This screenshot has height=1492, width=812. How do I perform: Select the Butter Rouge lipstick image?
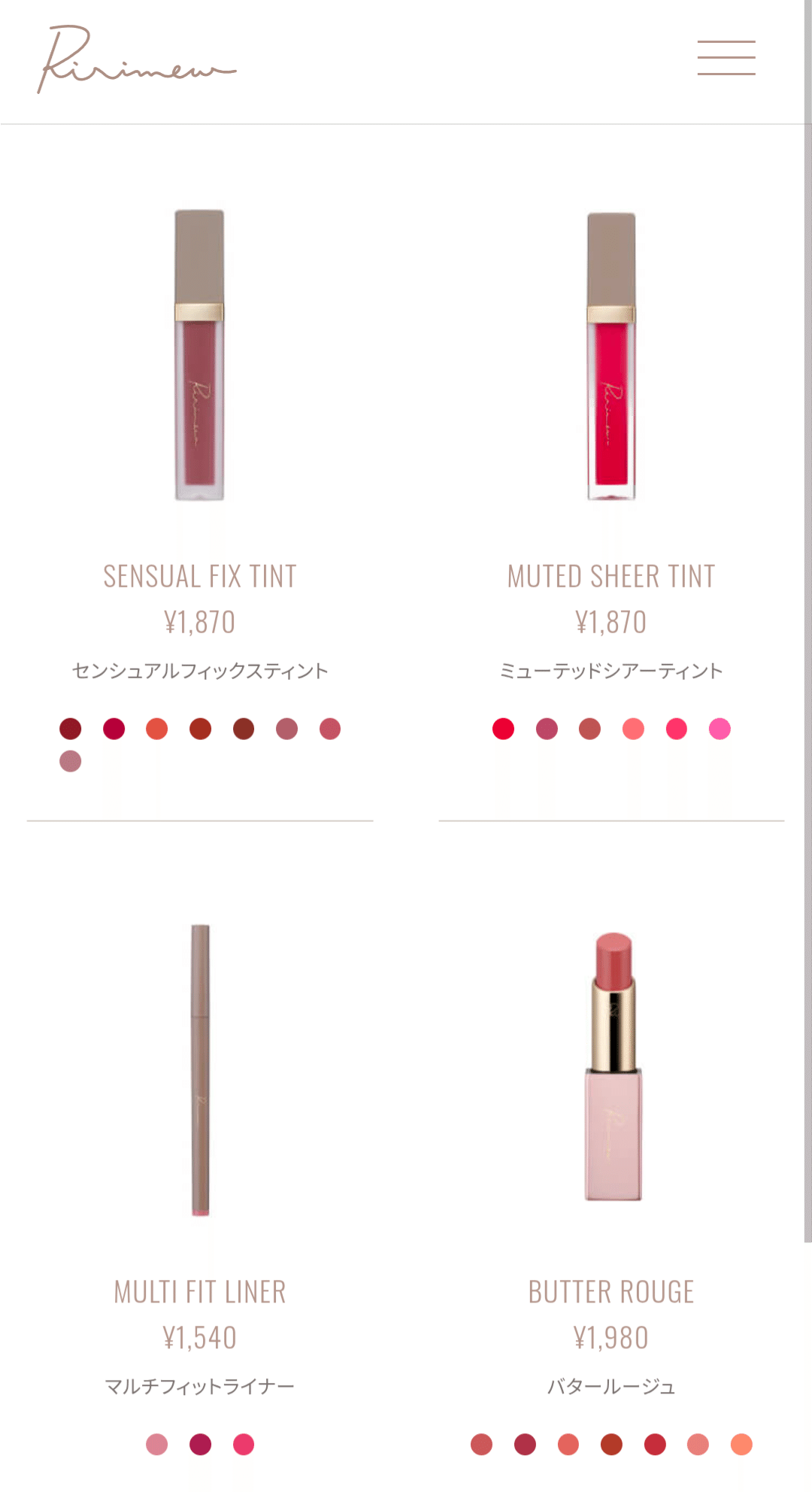613,1066
